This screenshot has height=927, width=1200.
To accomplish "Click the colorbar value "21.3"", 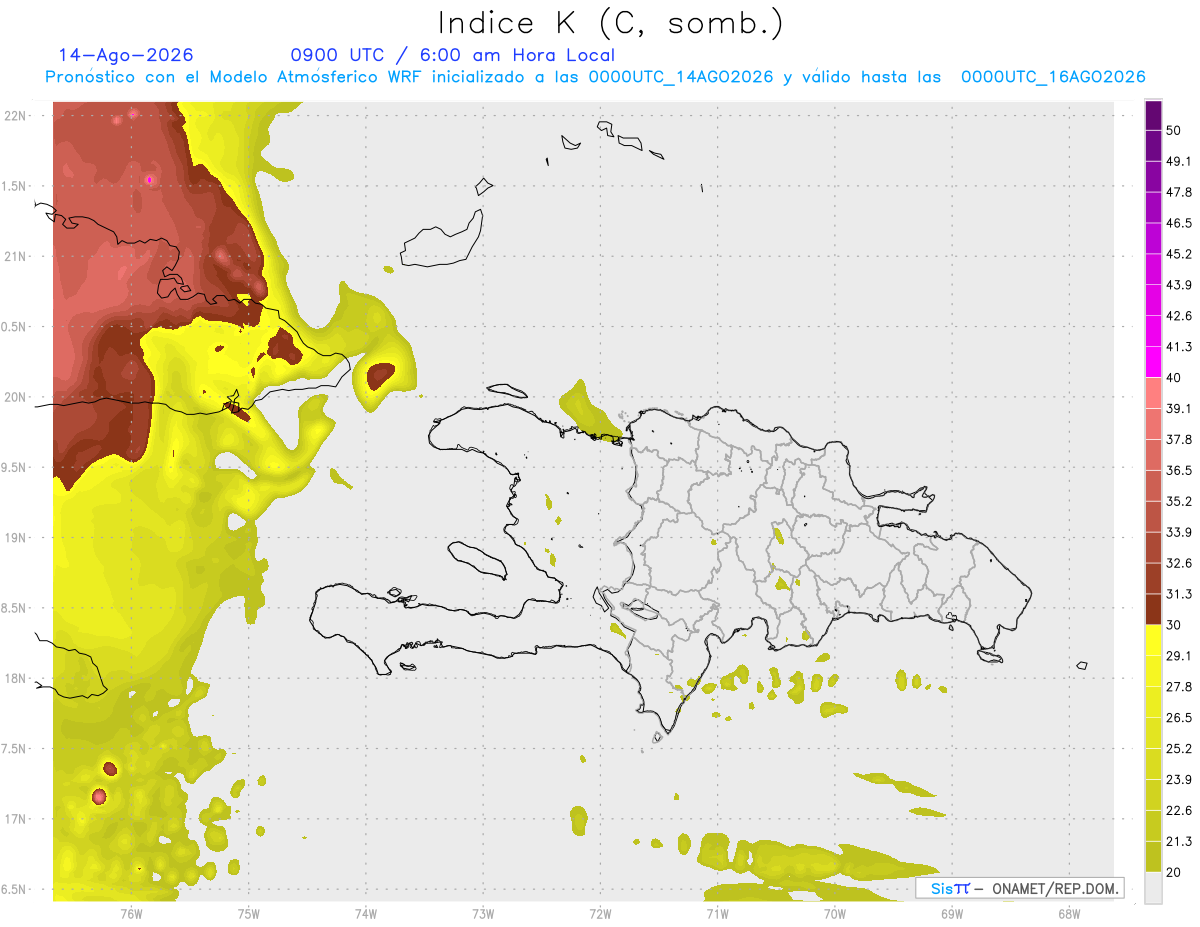I will pyautogui.click(x=1179, y=842).
